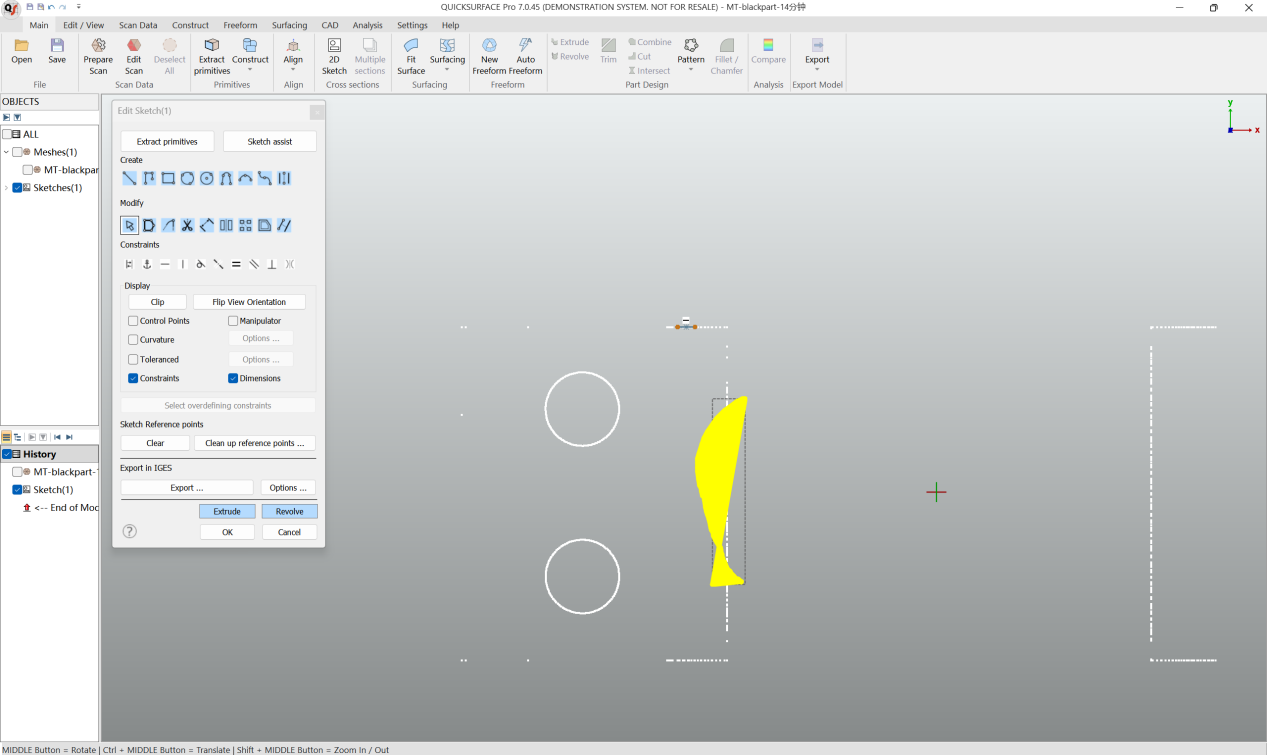
Task: Expand the Sketches(1) tree node
Action: point(6,187)
